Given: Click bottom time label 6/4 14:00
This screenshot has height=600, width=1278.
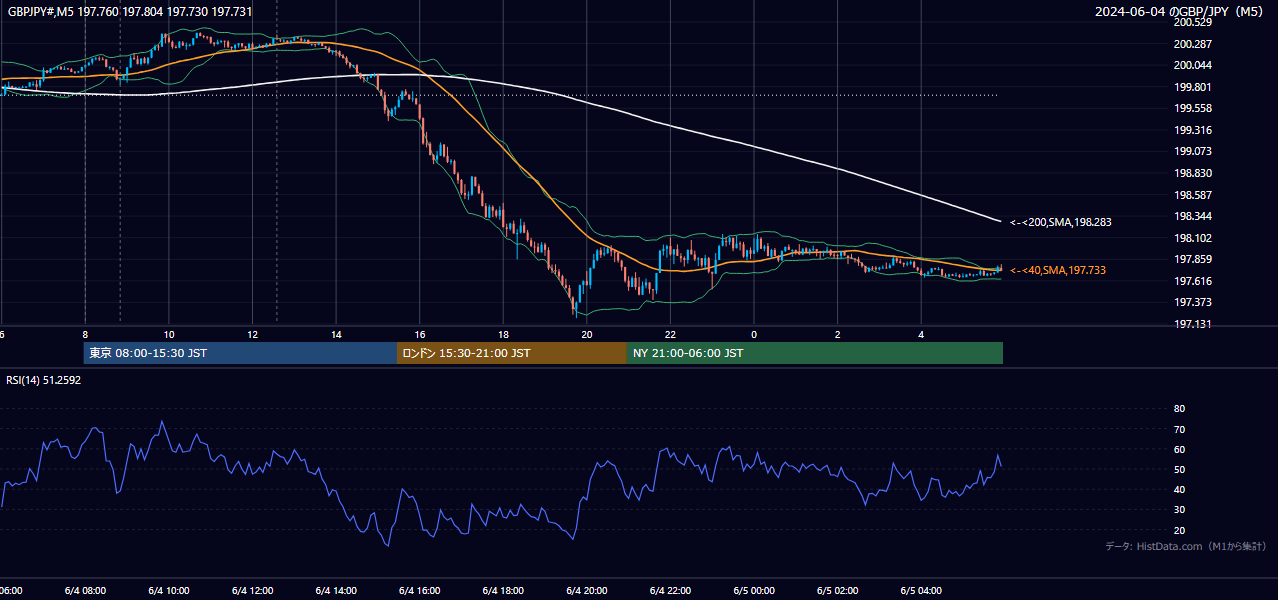Looking at the screenshot, I should click(x=336, y=590).
